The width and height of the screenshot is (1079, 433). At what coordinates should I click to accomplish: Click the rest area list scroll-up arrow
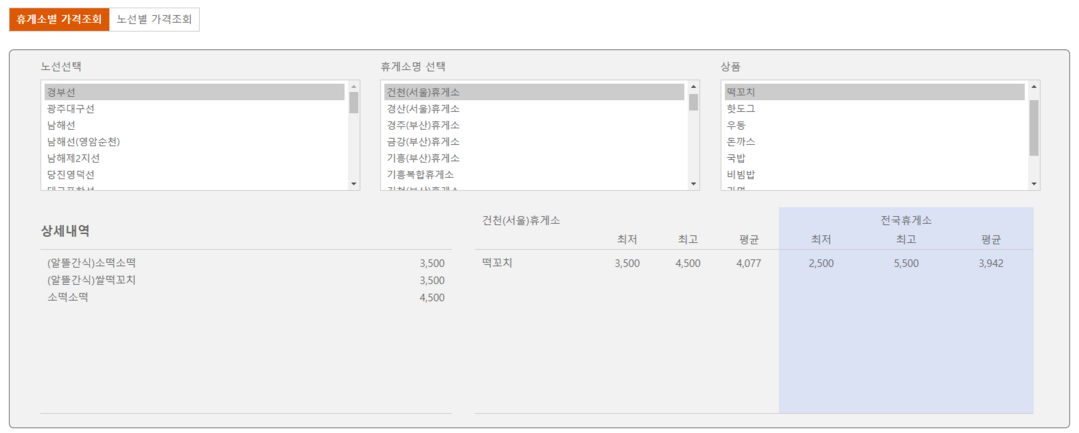[x=694, y=87]
